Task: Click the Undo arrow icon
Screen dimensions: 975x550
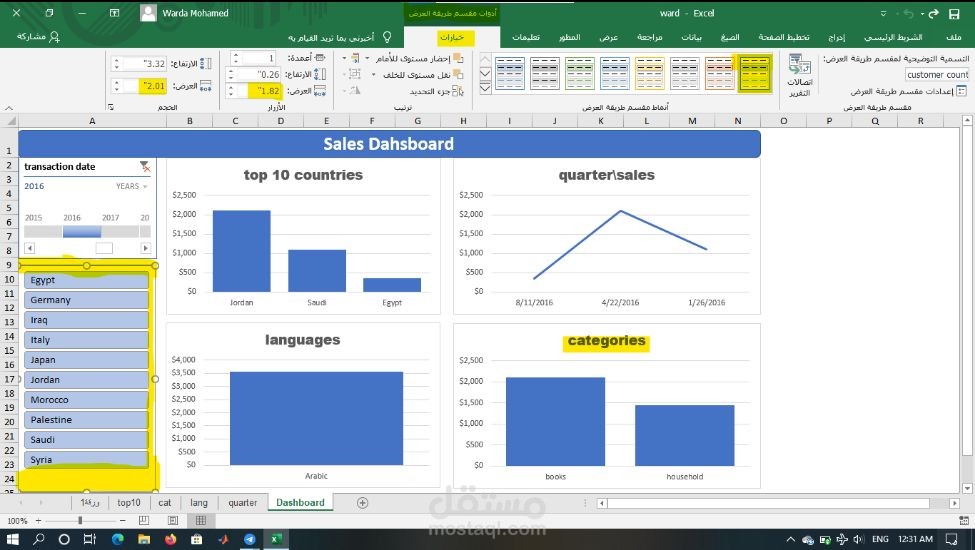Action: [909, 13]
